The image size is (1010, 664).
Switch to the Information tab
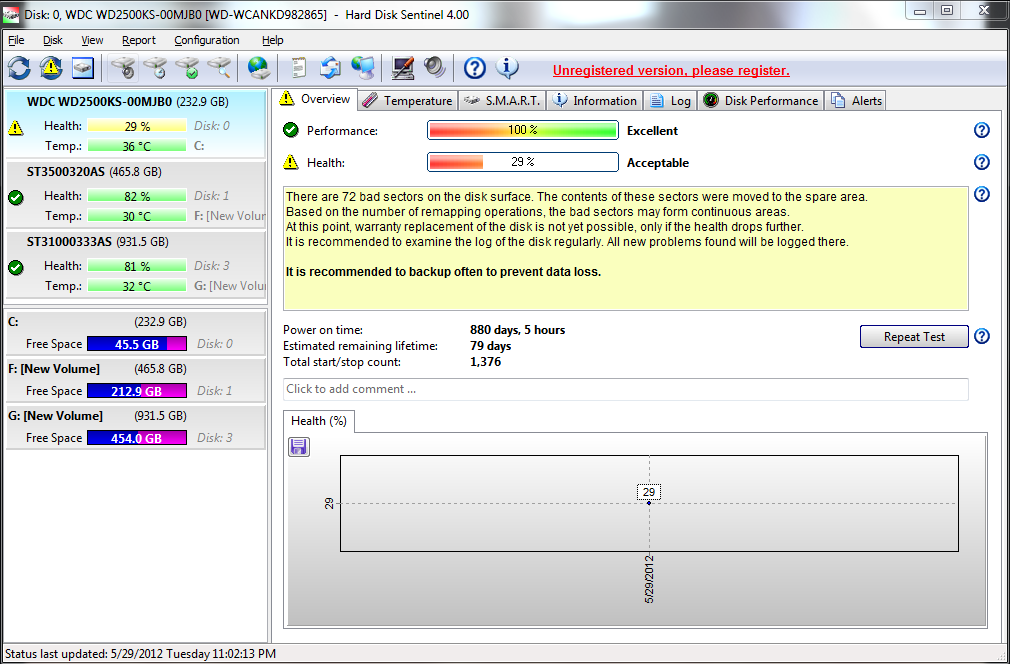tap(595, 100)
